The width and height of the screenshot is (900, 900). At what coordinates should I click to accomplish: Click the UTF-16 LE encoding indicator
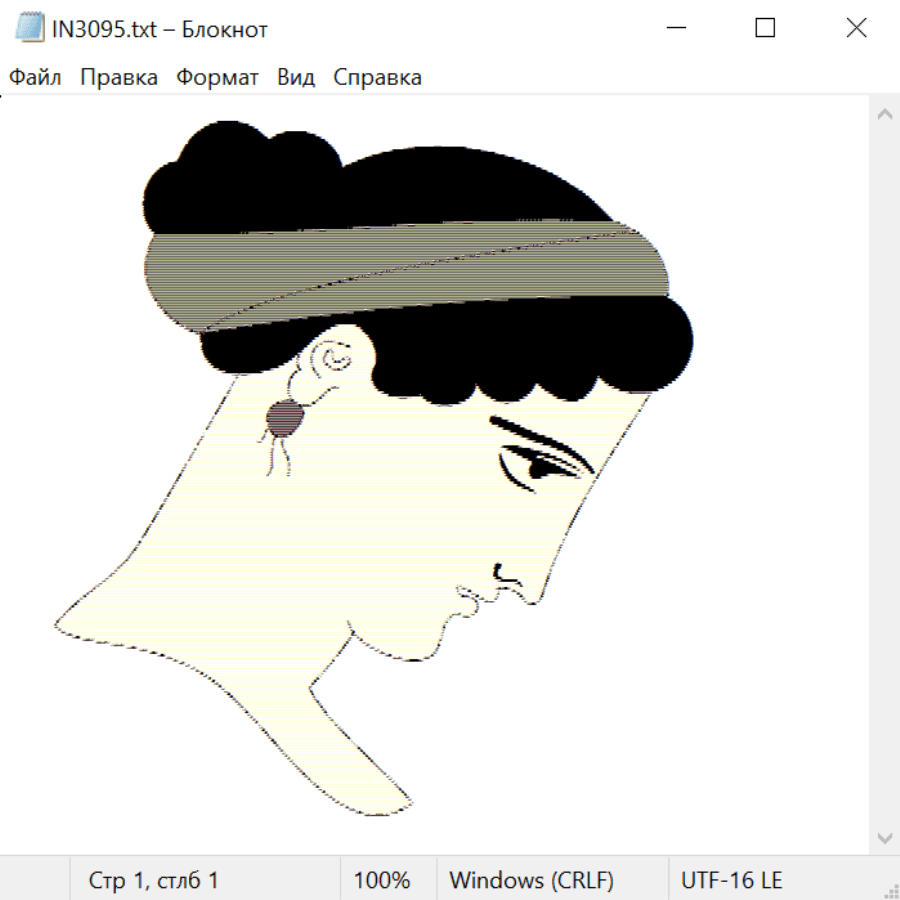(732, 880)
